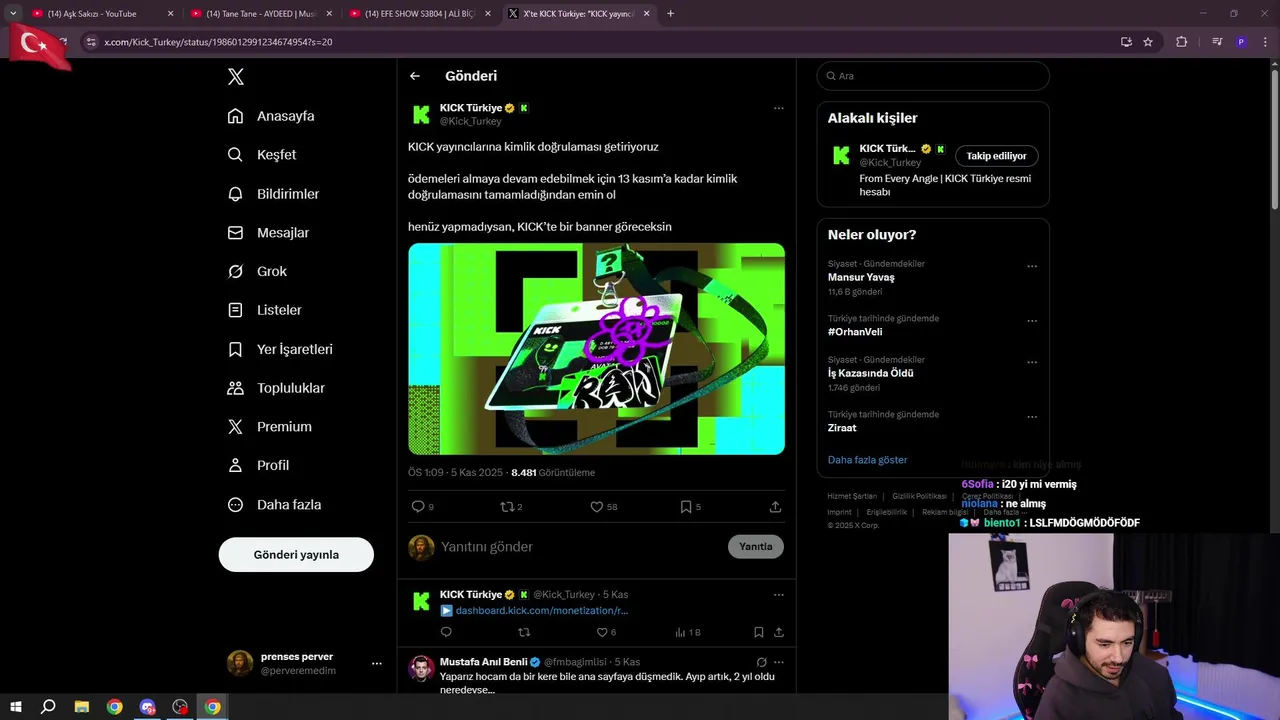This screenshot has width=1280, height=720.
Task: Open Mustafa Anıl Benli profile name
Action: (x=483, y=662)
